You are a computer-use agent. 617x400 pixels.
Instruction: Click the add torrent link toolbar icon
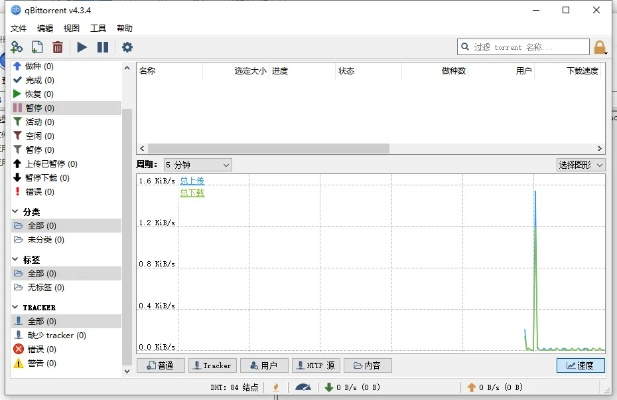coord(17,47)
